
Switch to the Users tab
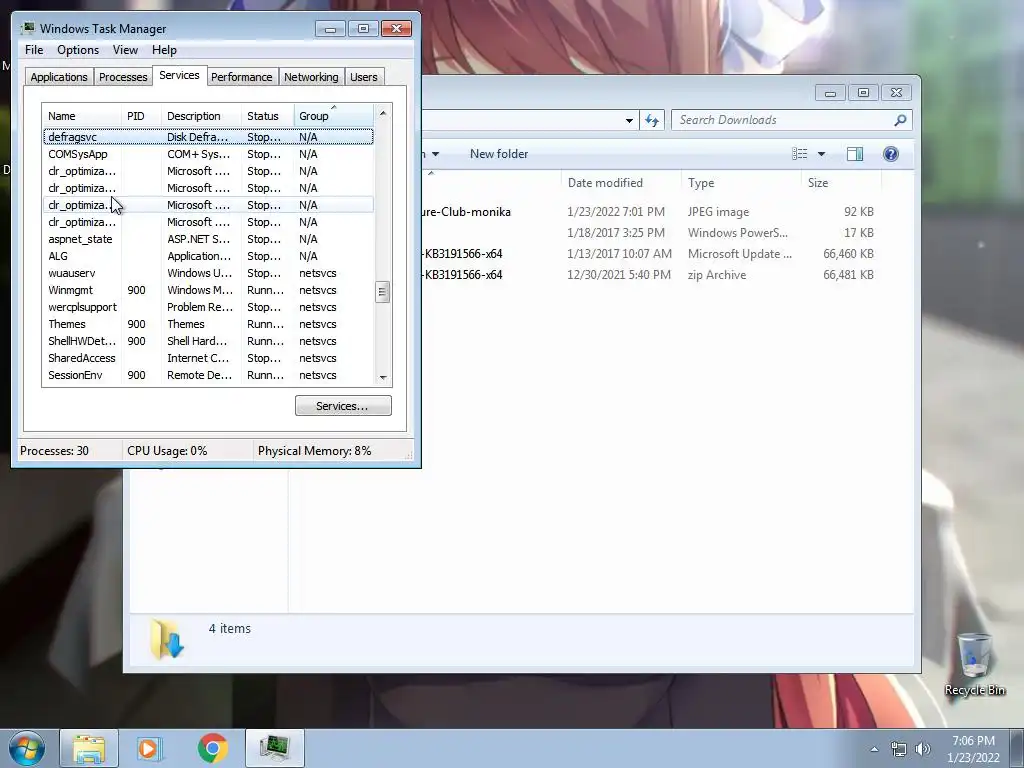click(364, 77)
